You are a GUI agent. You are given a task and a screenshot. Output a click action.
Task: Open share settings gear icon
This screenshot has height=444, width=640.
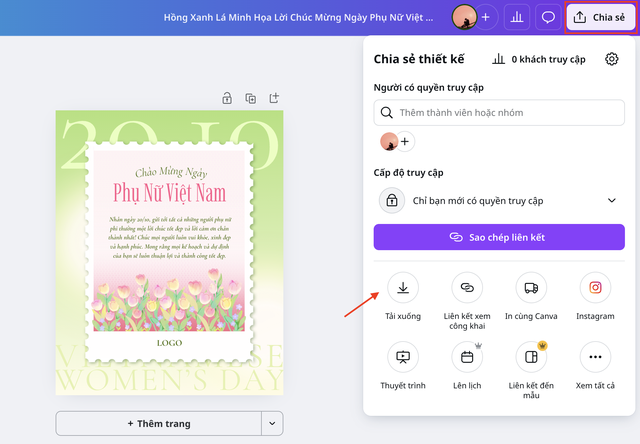pos(612,59)
